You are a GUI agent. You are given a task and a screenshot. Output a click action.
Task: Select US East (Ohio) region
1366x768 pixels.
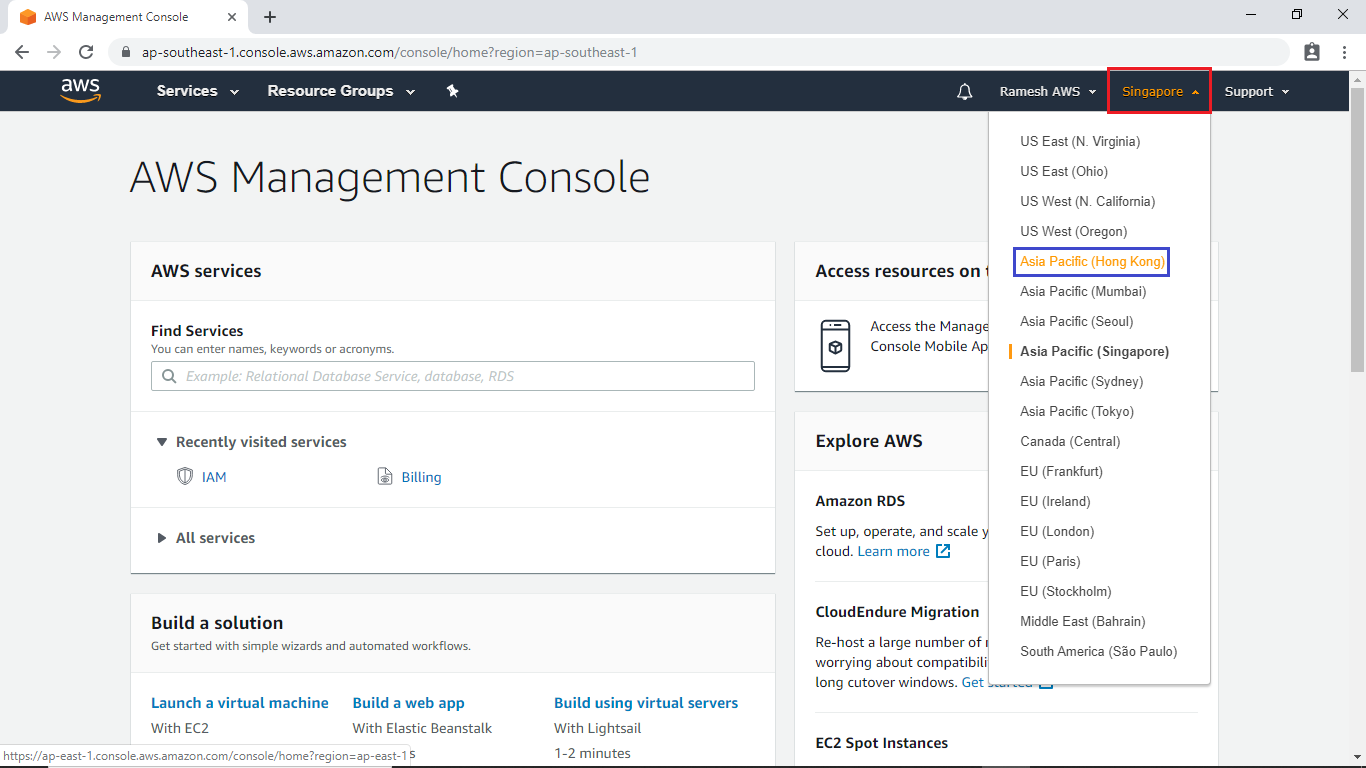coord(1064,171)
